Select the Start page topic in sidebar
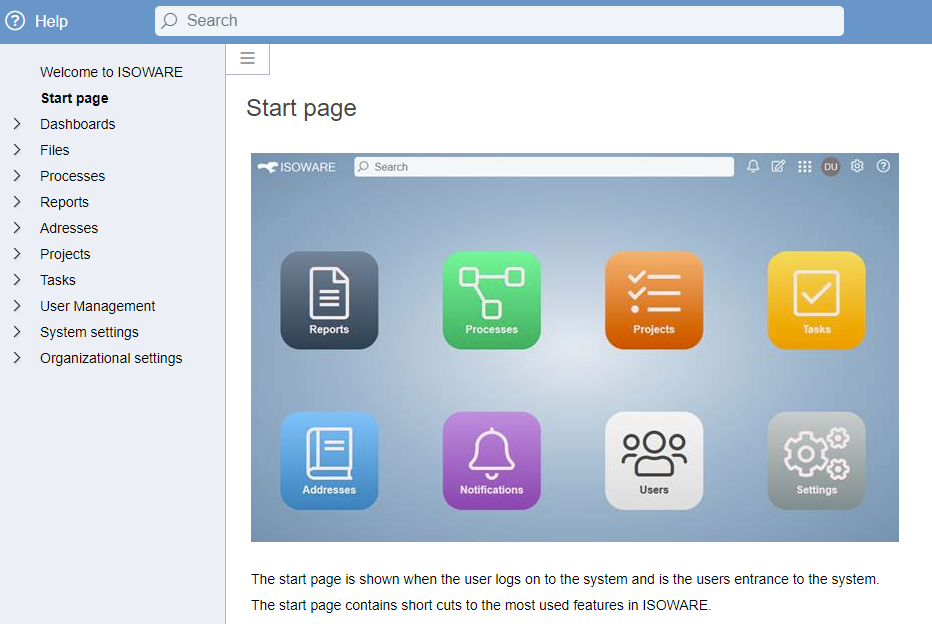 (74, 98)
